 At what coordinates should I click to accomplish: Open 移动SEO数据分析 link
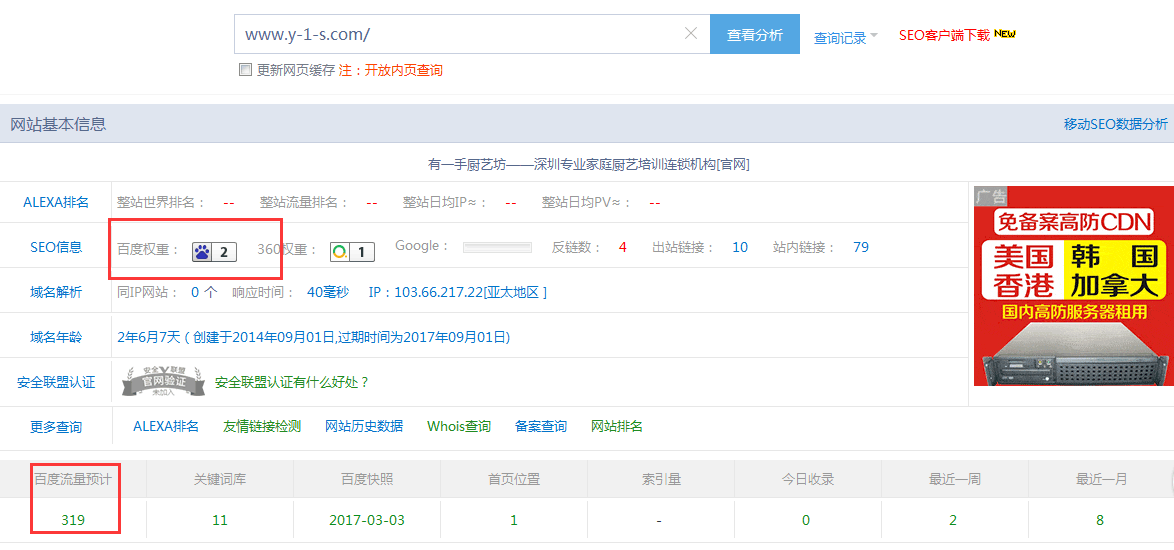(1115, 124)
